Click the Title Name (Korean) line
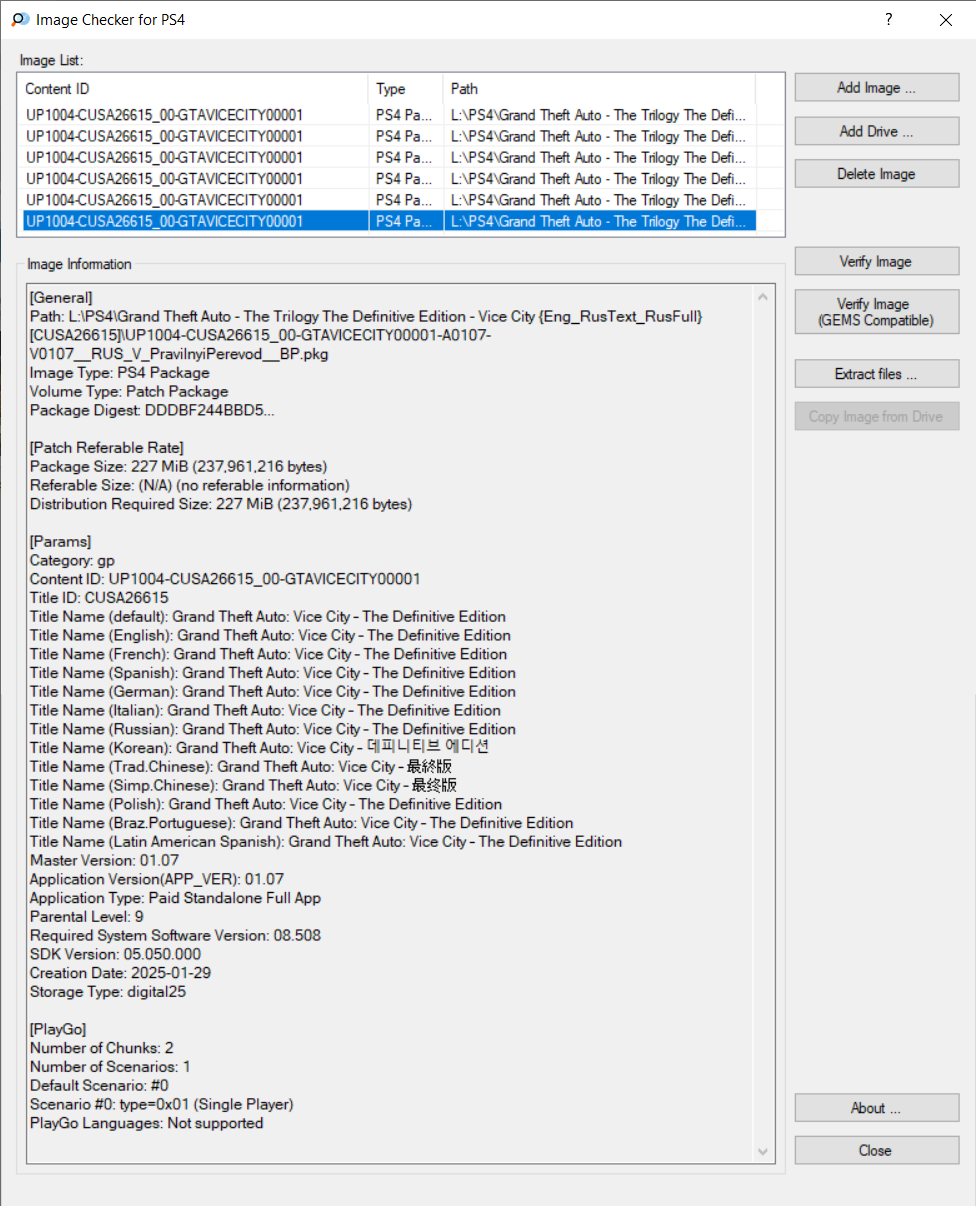The width and height of the screenshot is (976, 1206). [259, 748]
